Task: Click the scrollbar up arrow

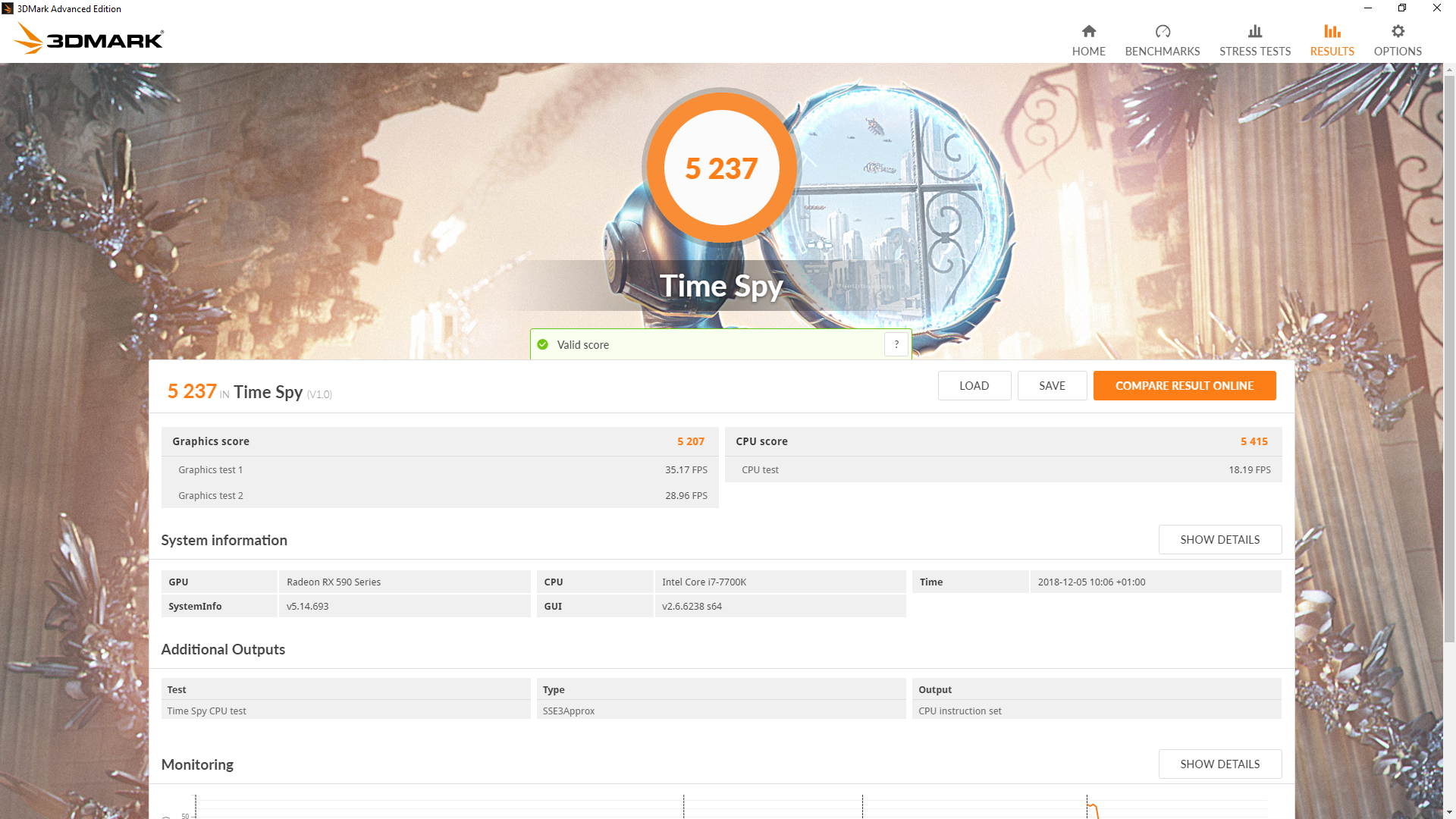Action: pos(1449,70)
